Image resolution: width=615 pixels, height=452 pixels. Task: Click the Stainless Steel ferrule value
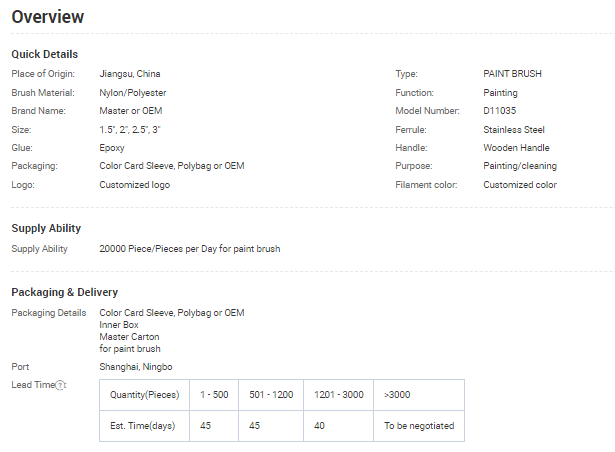click(x=516, y=130)
